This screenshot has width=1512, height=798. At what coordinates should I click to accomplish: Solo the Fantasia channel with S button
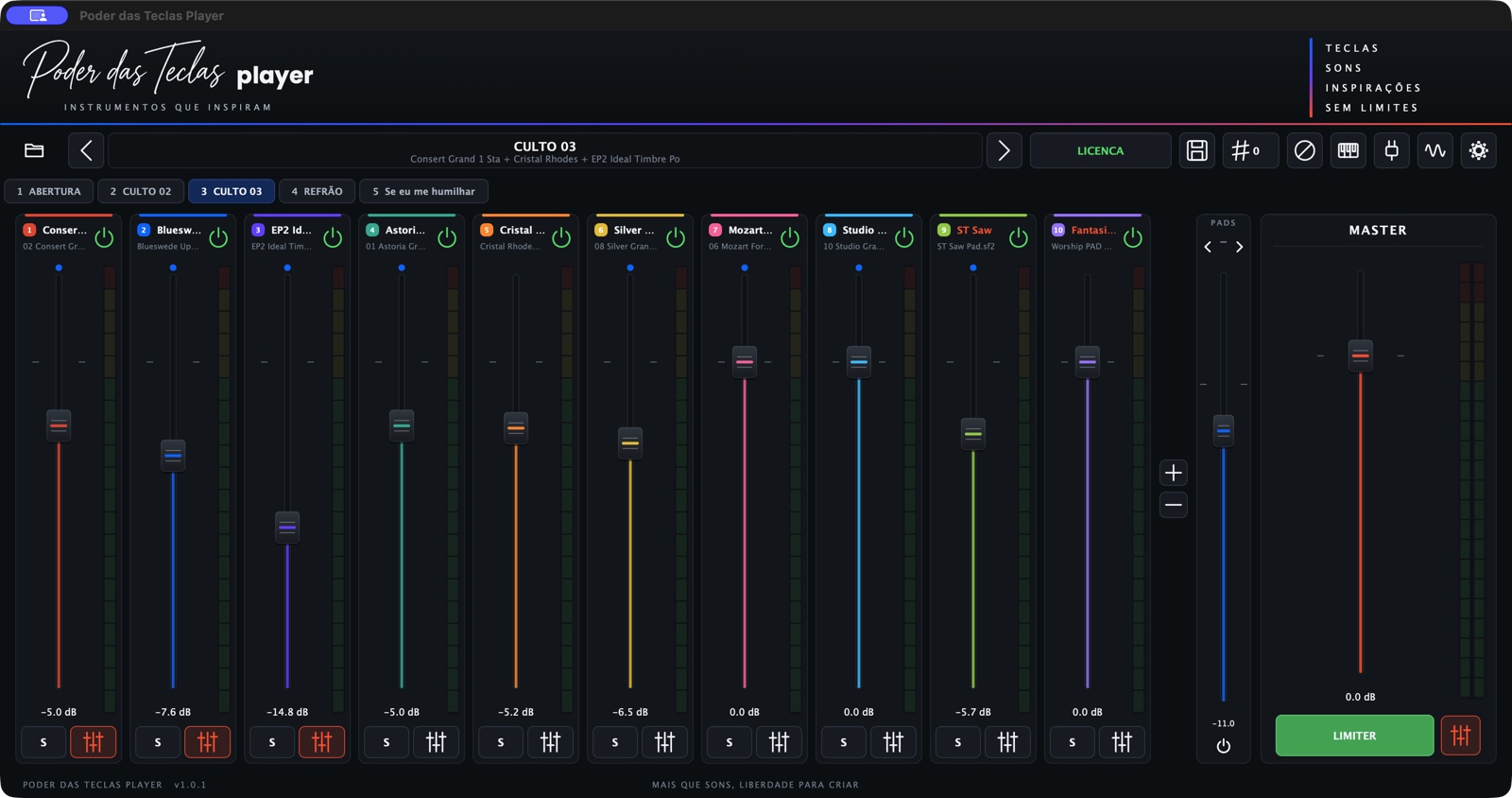tap(1072, 742)
